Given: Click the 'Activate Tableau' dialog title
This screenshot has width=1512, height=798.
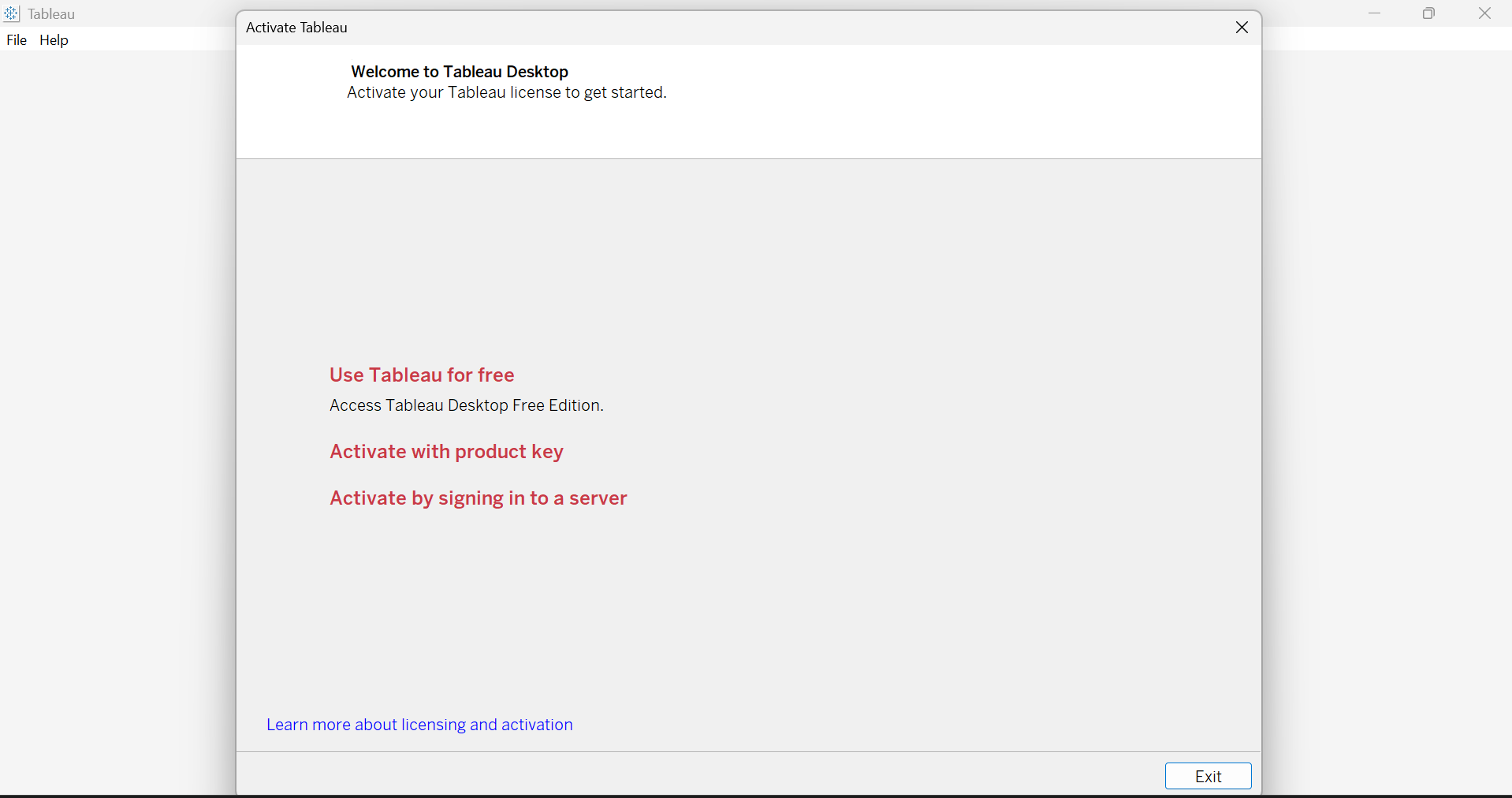Looking at the screenshot, I should pyautogui.click(x=296, y=28).
